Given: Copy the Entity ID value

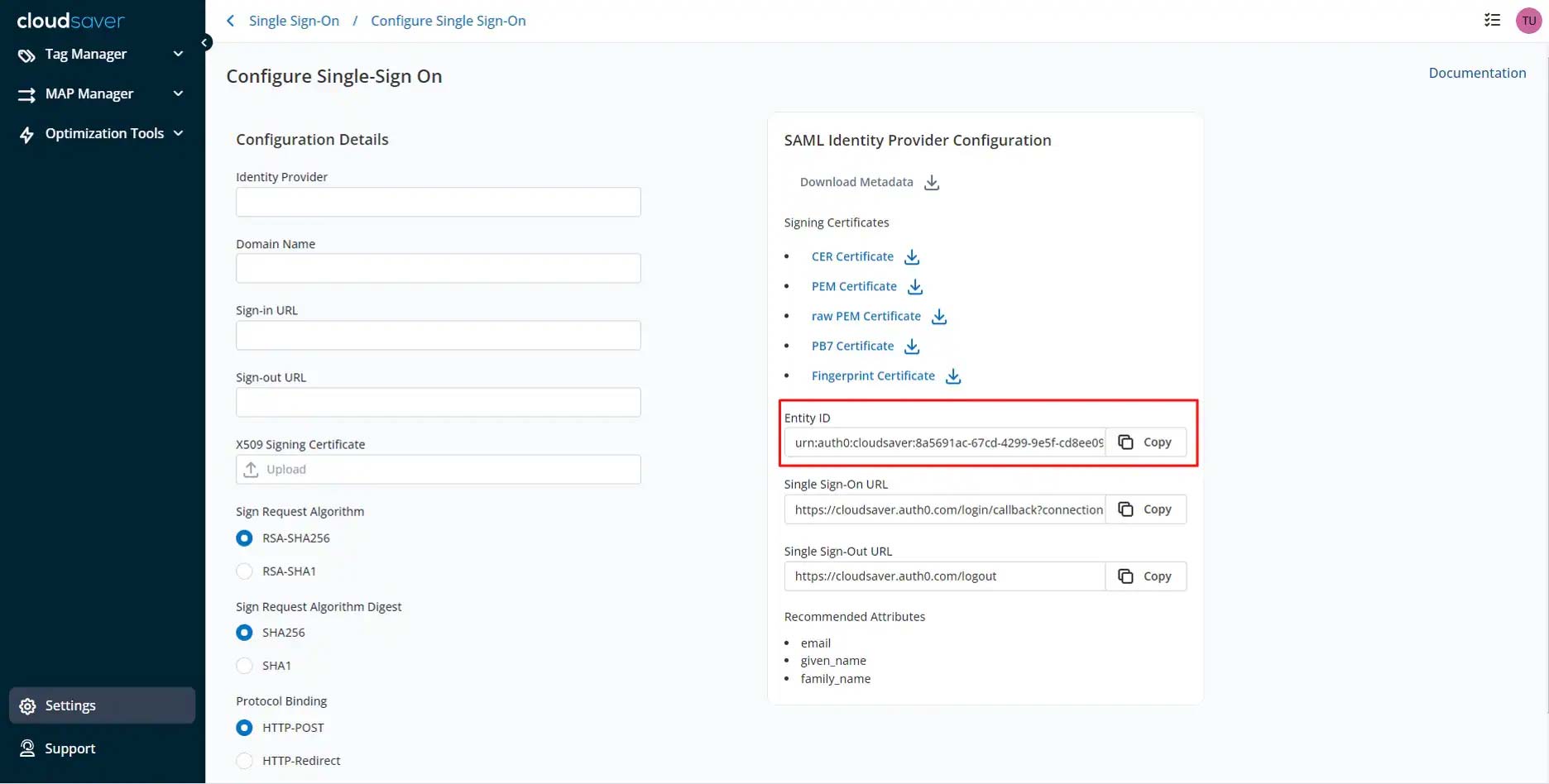Looking at the screenshot, I should point(1146,442).
